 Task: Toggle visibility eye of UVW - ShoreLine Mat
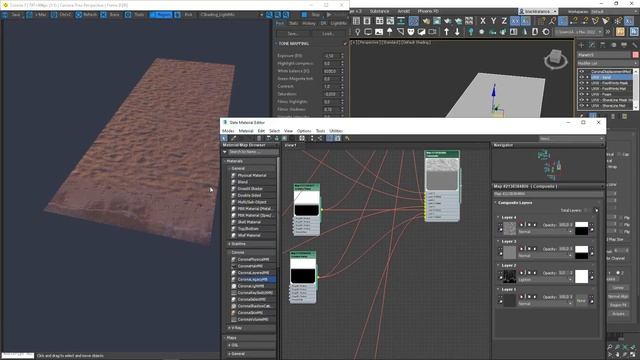582,106
